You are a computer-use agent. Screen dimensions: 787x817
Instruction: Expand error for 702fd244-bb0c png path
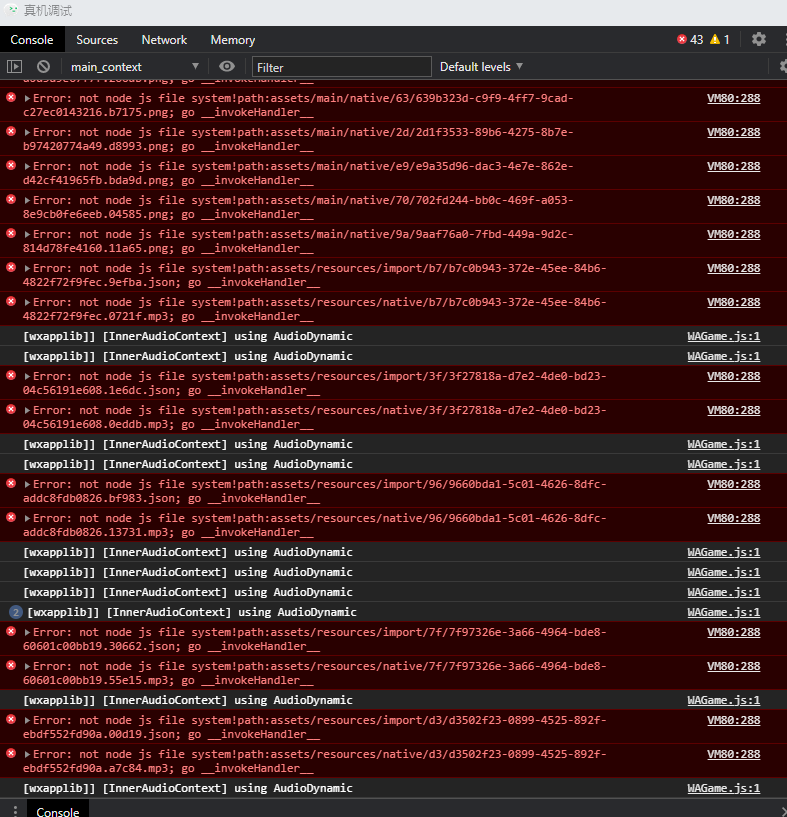point(27,200)
